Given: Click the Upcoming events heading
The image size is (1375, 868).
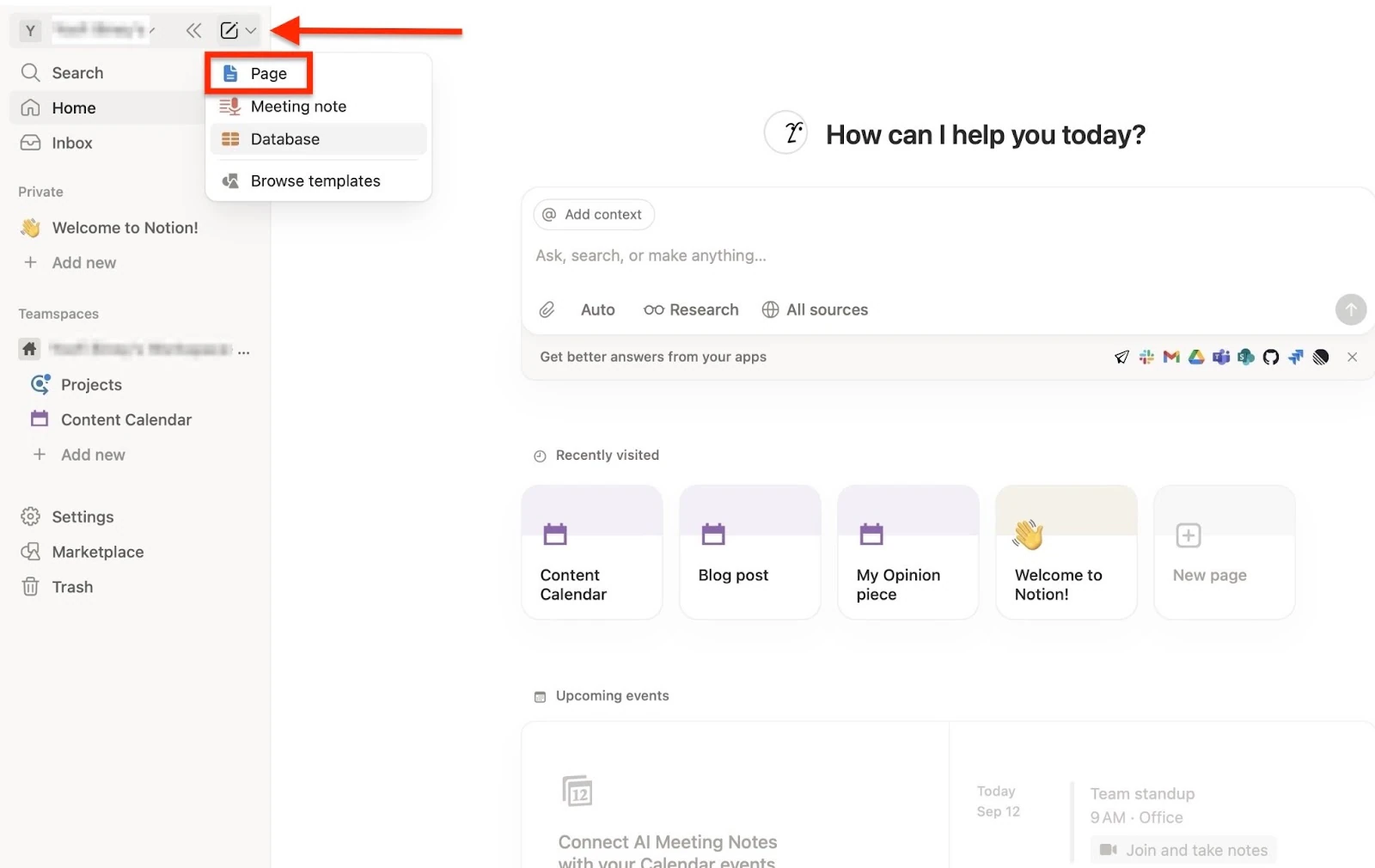Looking at the screenshot, I should (612, 696).
